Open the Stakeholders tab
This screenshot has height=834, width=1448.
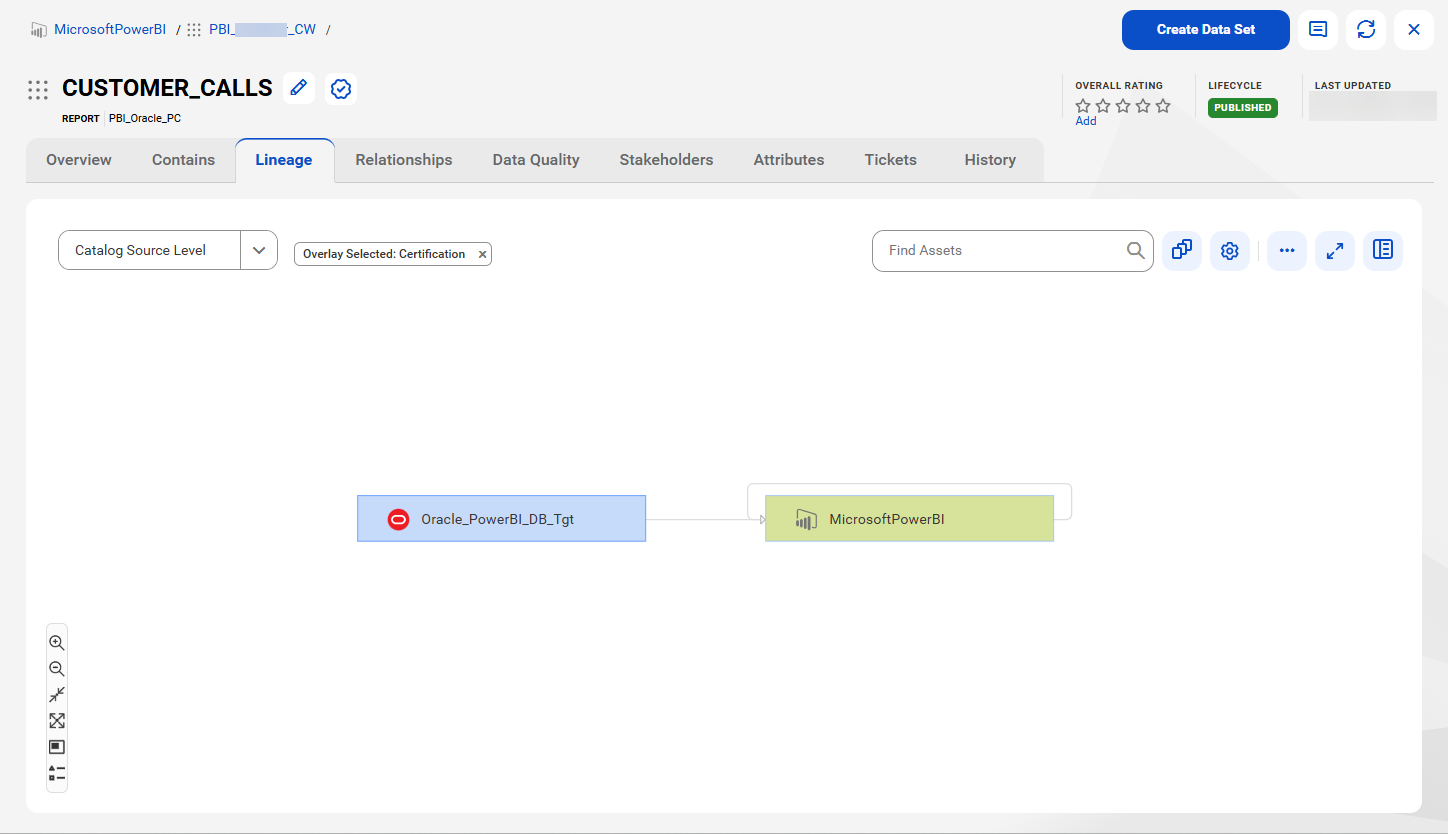(x=666, y=160)
